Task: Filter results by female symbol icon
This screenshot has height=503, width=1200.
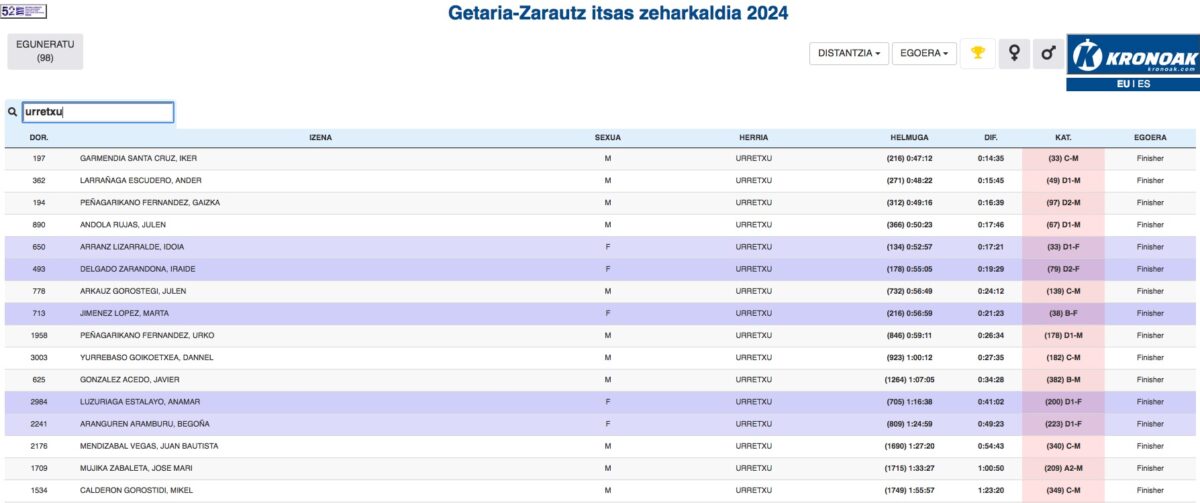Action: click(1014, 53)
